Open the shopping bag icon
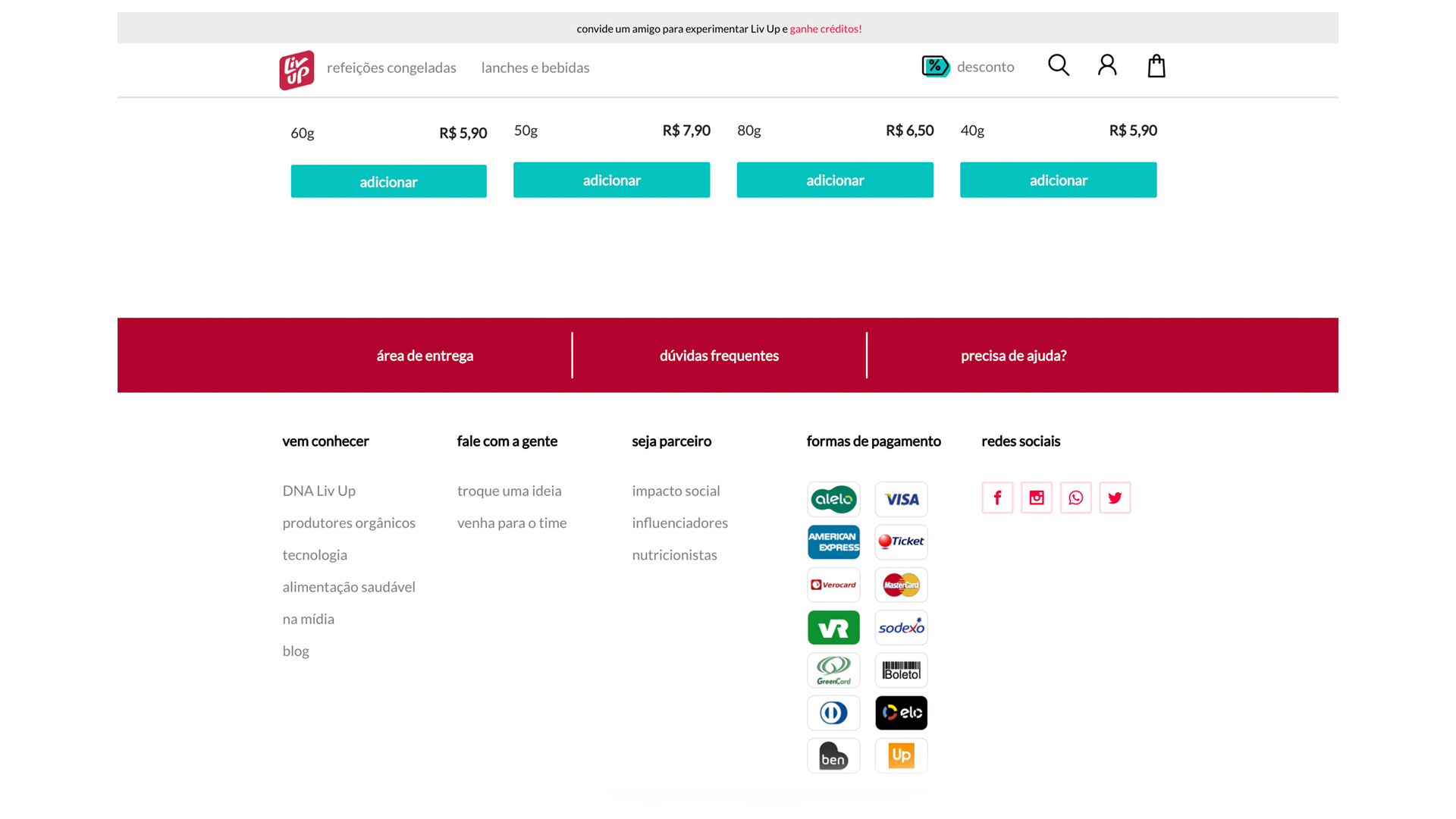The width and height of the screenshot is (1456, 819). coord(1156,66)
